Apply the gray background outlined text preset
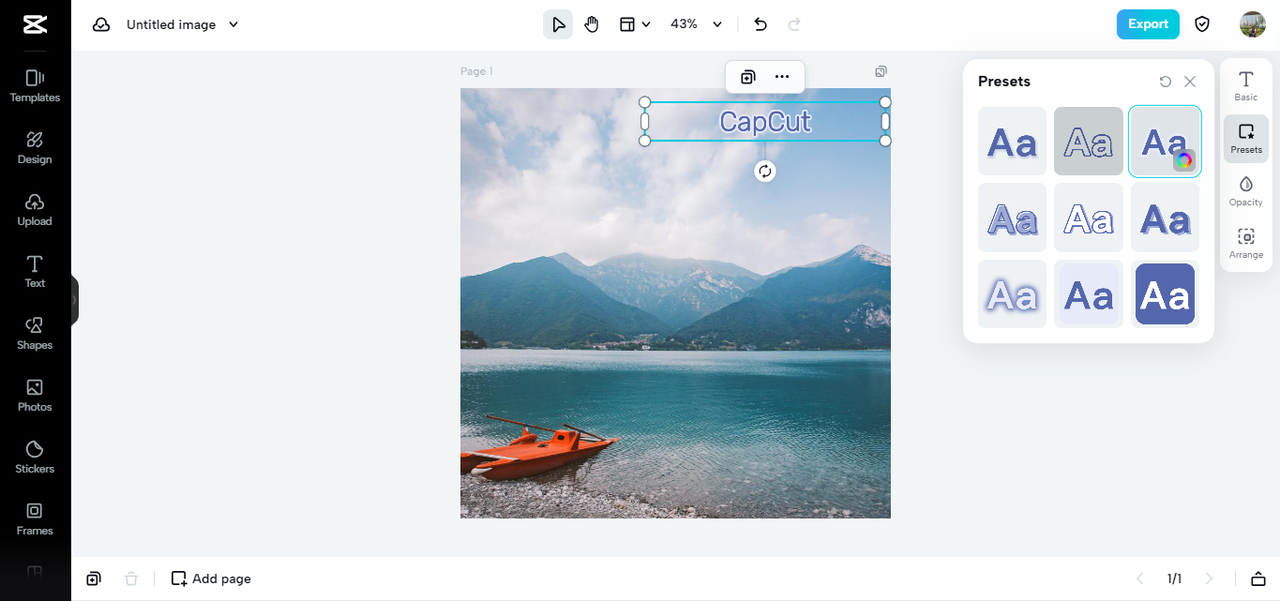The width and height of the screenshot is (1280, 601). [1089, 141]
